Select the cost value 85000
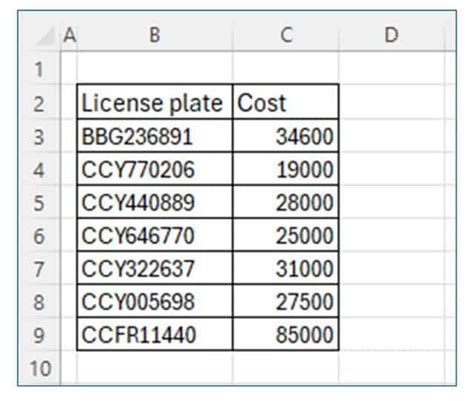 coord(286,334)
